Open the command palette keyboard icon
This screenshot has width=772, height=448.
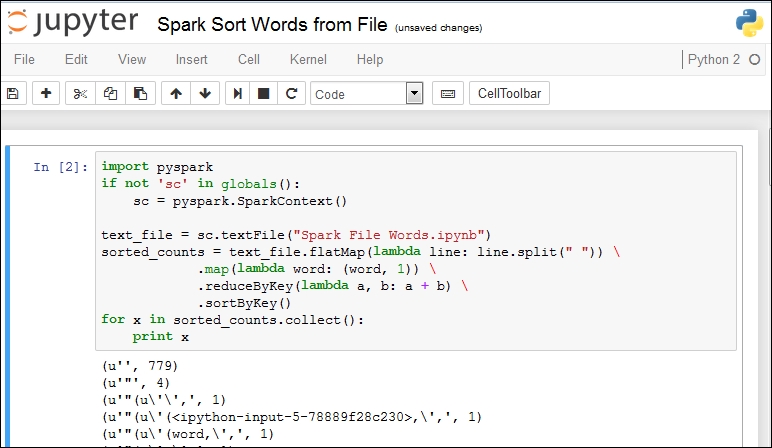pos(448,94)
